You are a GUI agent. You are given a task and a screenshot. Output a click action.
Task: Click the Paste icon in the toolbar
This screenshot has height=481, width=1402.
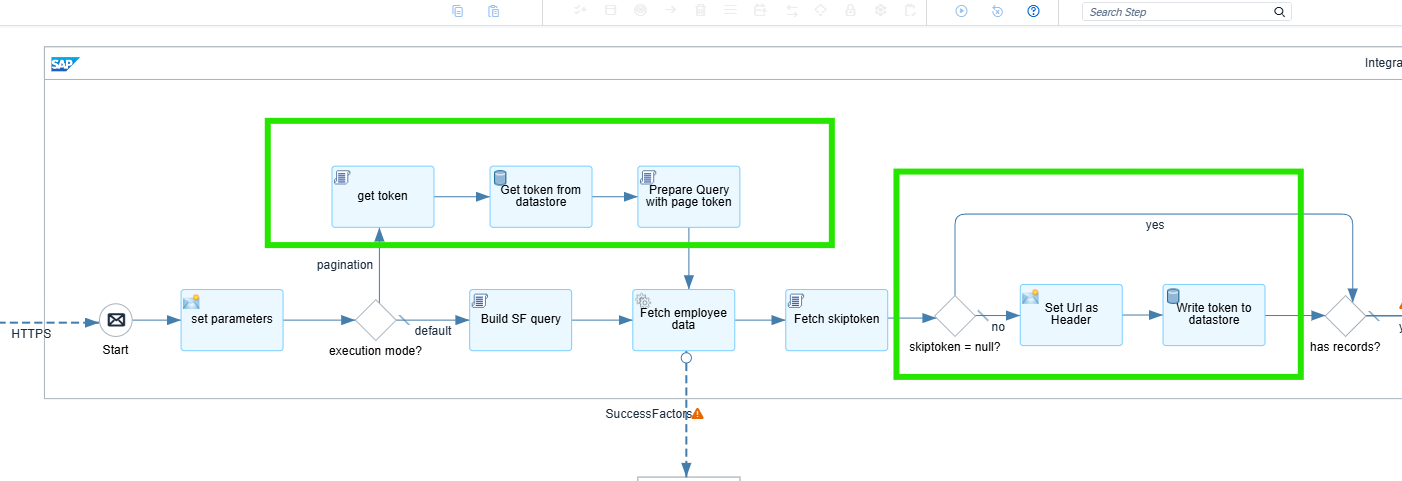(494, 12)
